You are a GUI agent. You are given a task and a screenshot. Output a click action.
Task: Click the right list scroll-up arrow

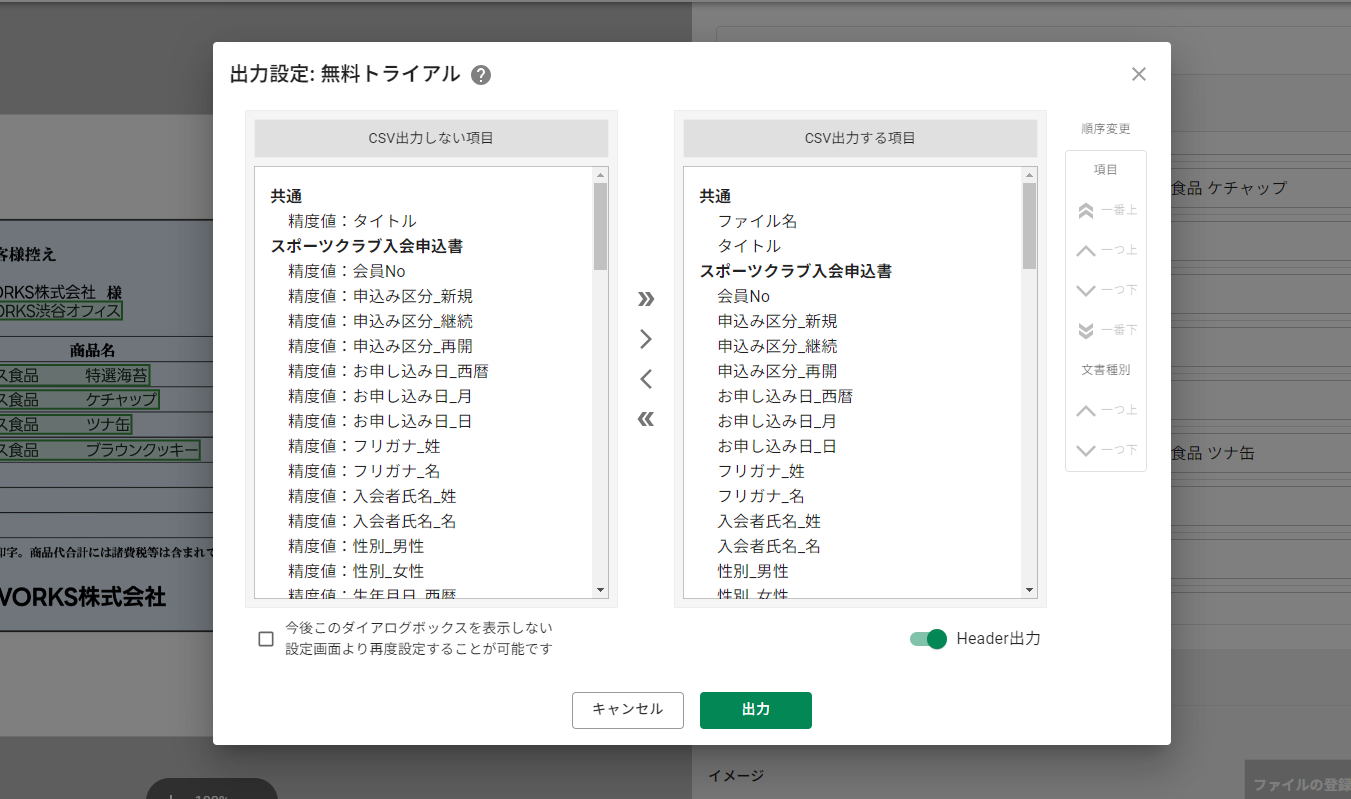point(1029,174)
